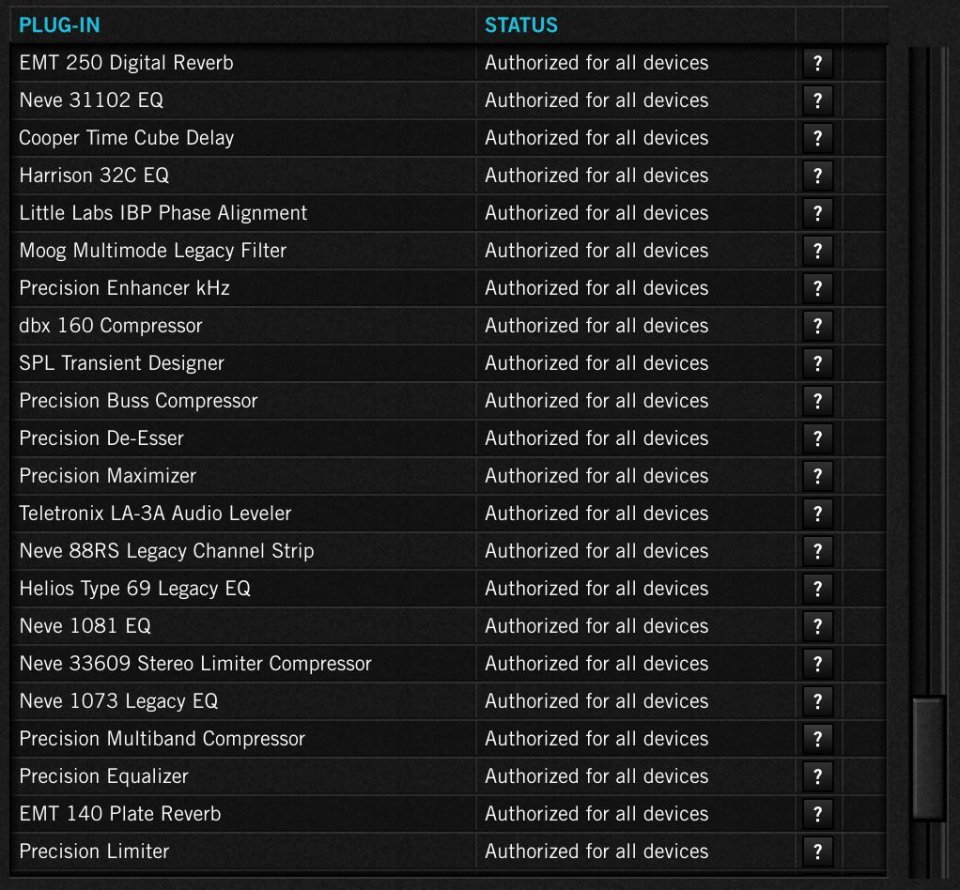Click the Authorized status for Helios Type 69 Legacy EQ
This screenshot has width=960, height=890.
[x=596, y=588]
